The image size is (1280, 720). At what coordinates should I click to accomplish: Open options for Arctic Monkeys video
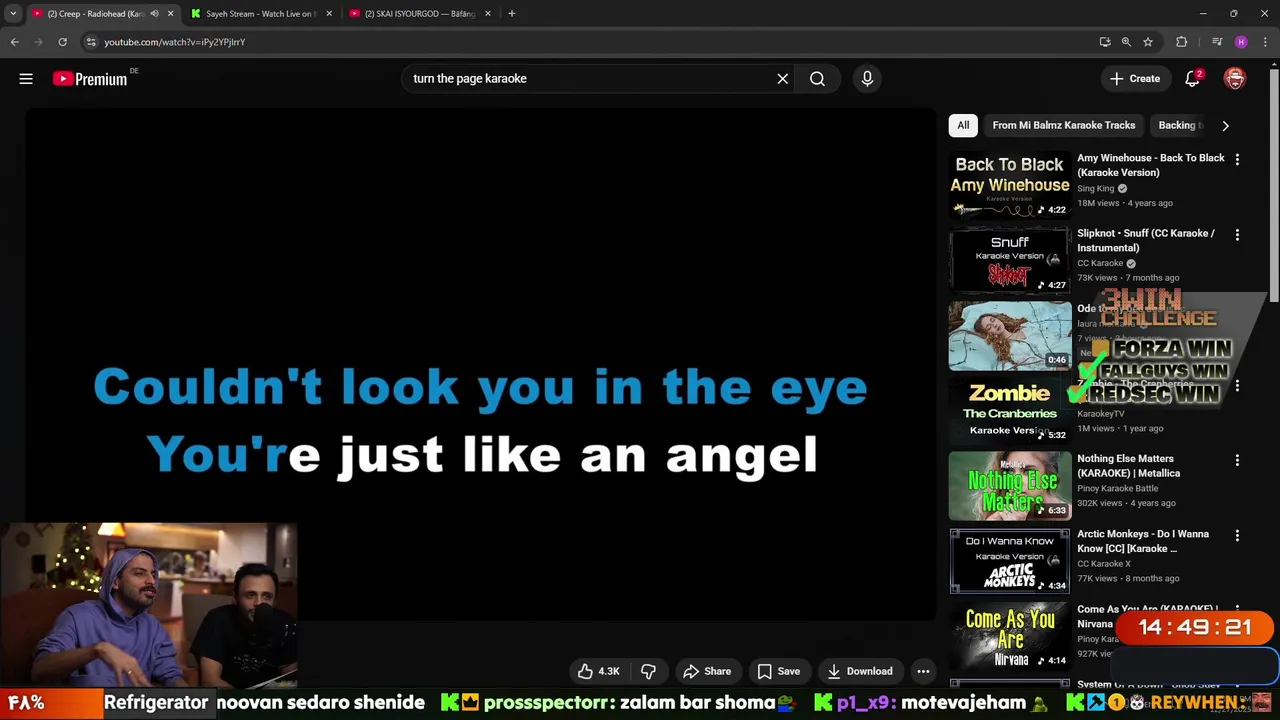coord(1237,536)
